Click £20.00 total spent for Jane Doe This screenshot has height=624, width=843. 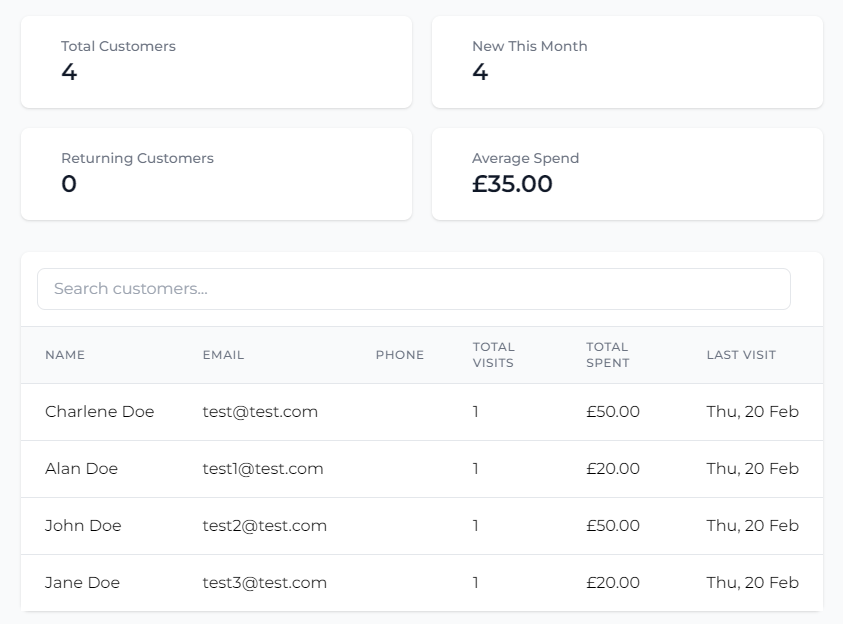(613, 583)
